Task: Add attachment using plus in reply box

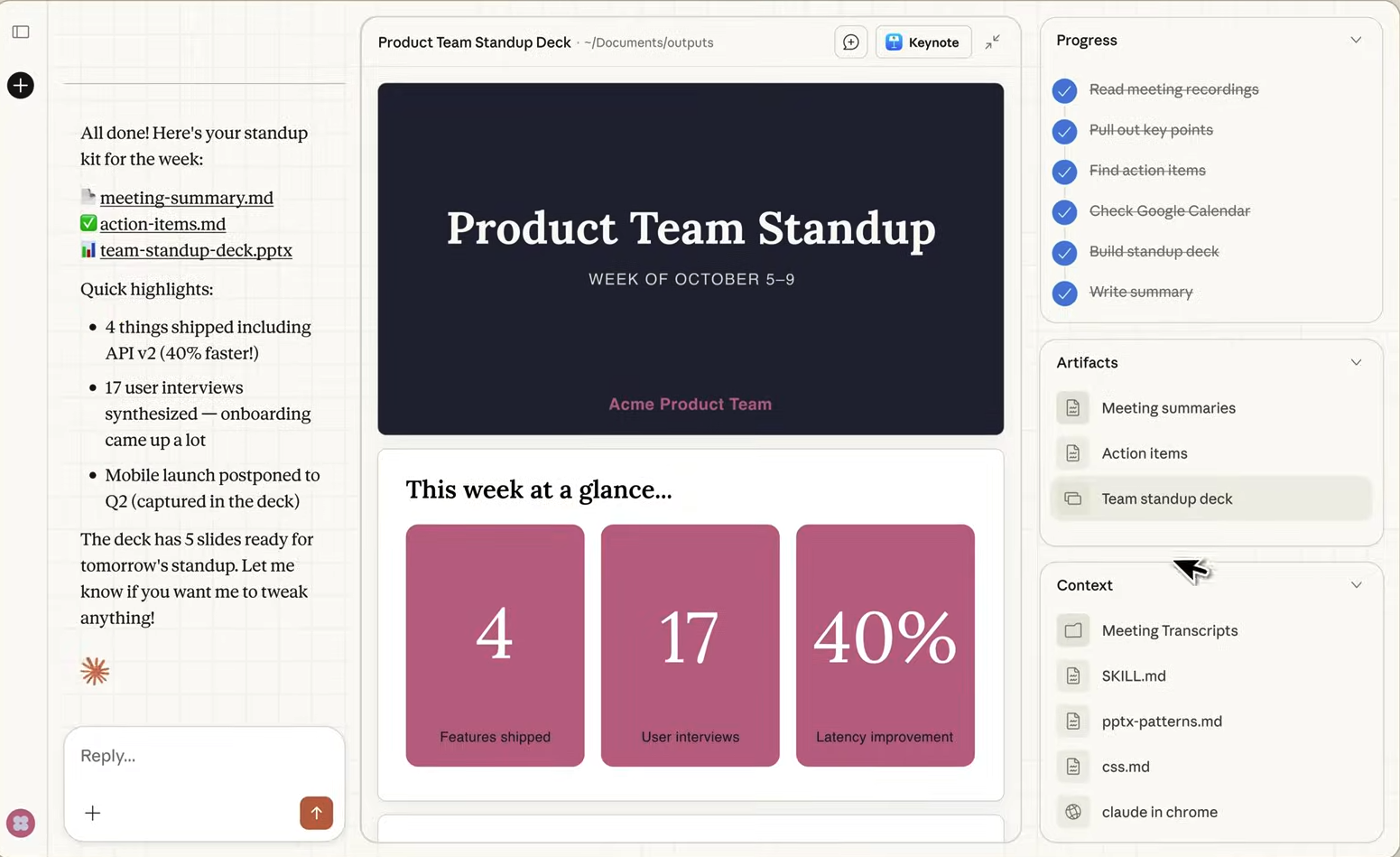Action: [x=93, y=813]
